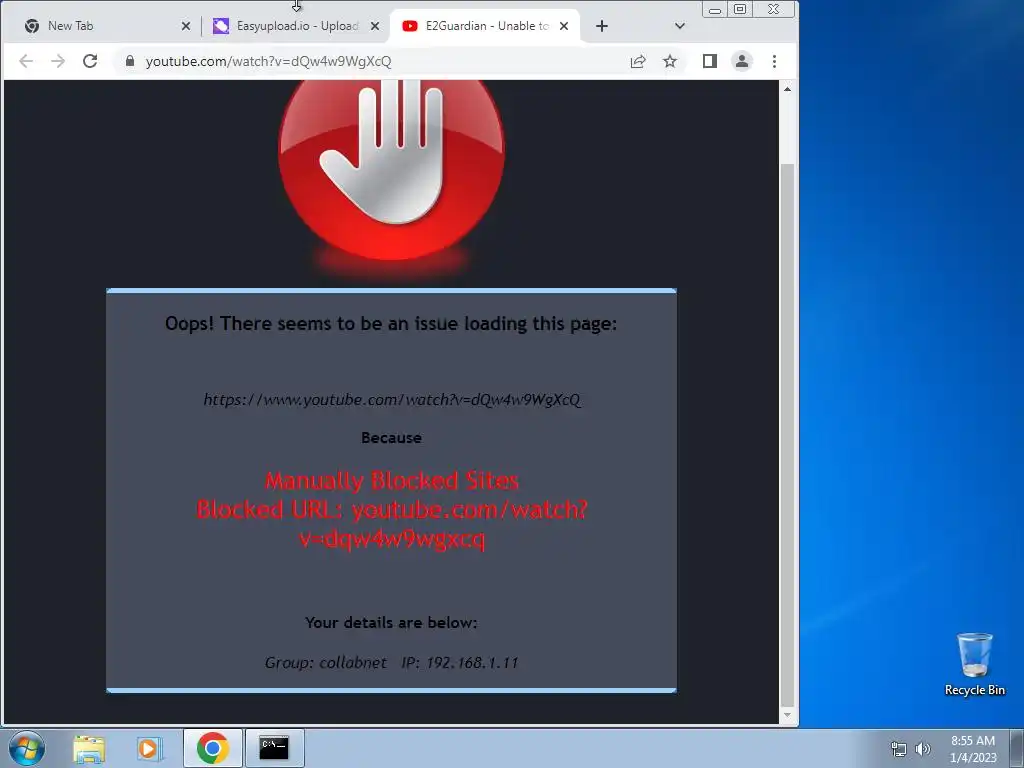
Task: Minimize the Chrome window
Action: (715, 10)
